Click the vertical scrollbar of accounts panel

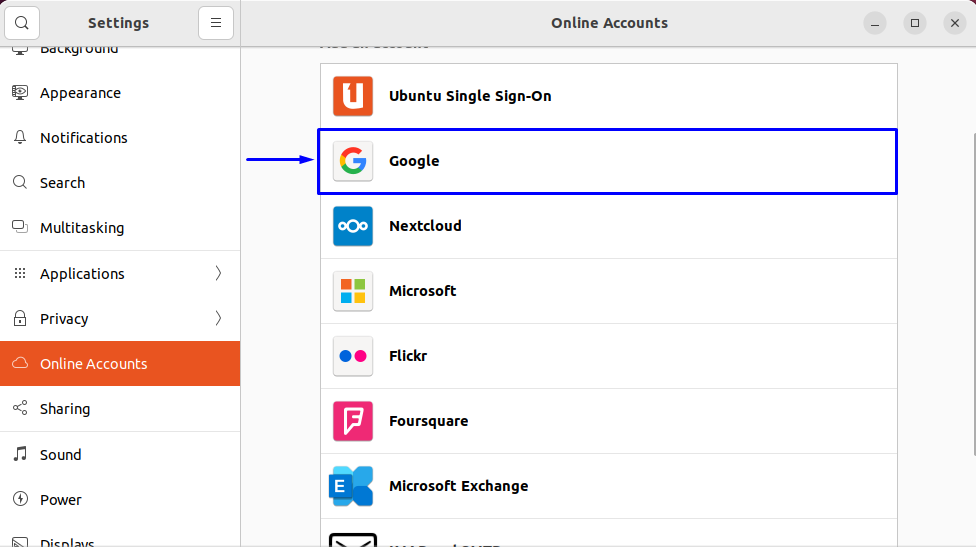974,295
